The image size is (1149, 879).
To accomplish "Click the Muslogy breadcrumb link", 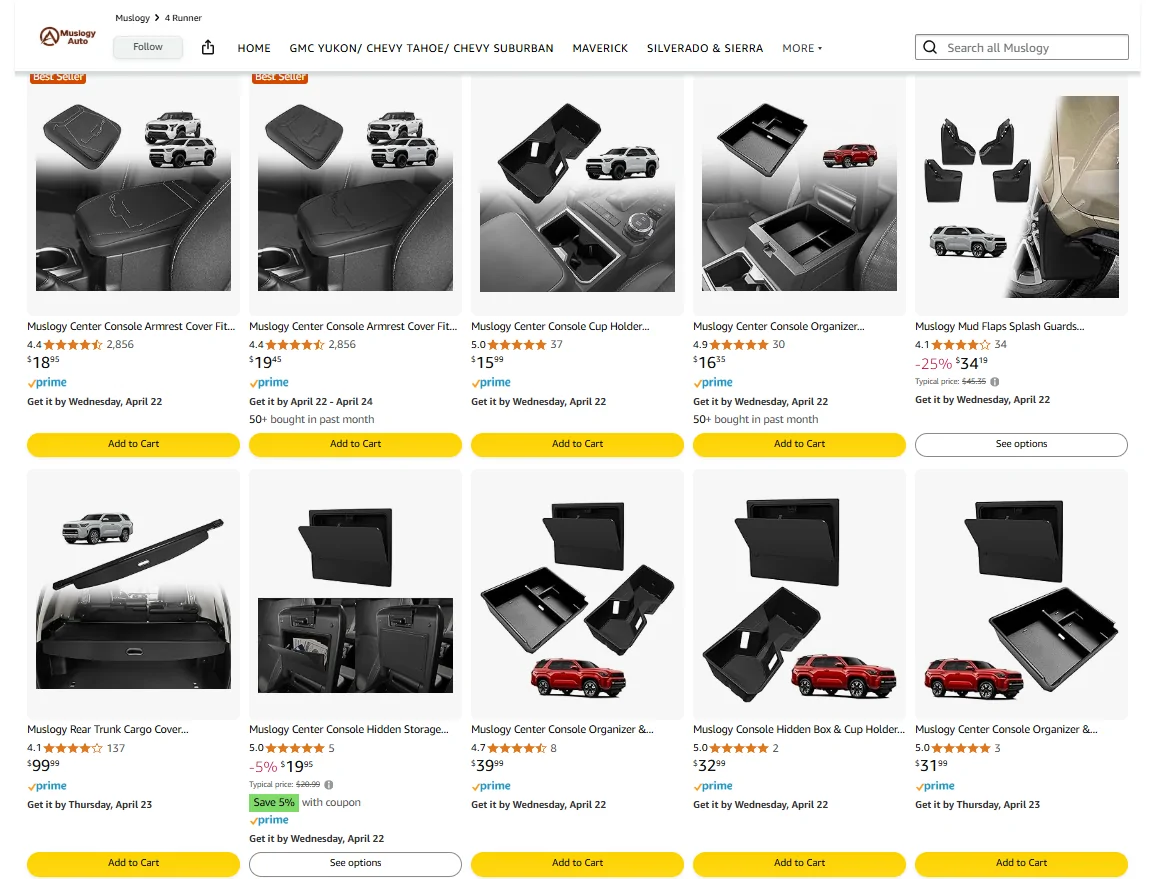I will pos(132,18).
